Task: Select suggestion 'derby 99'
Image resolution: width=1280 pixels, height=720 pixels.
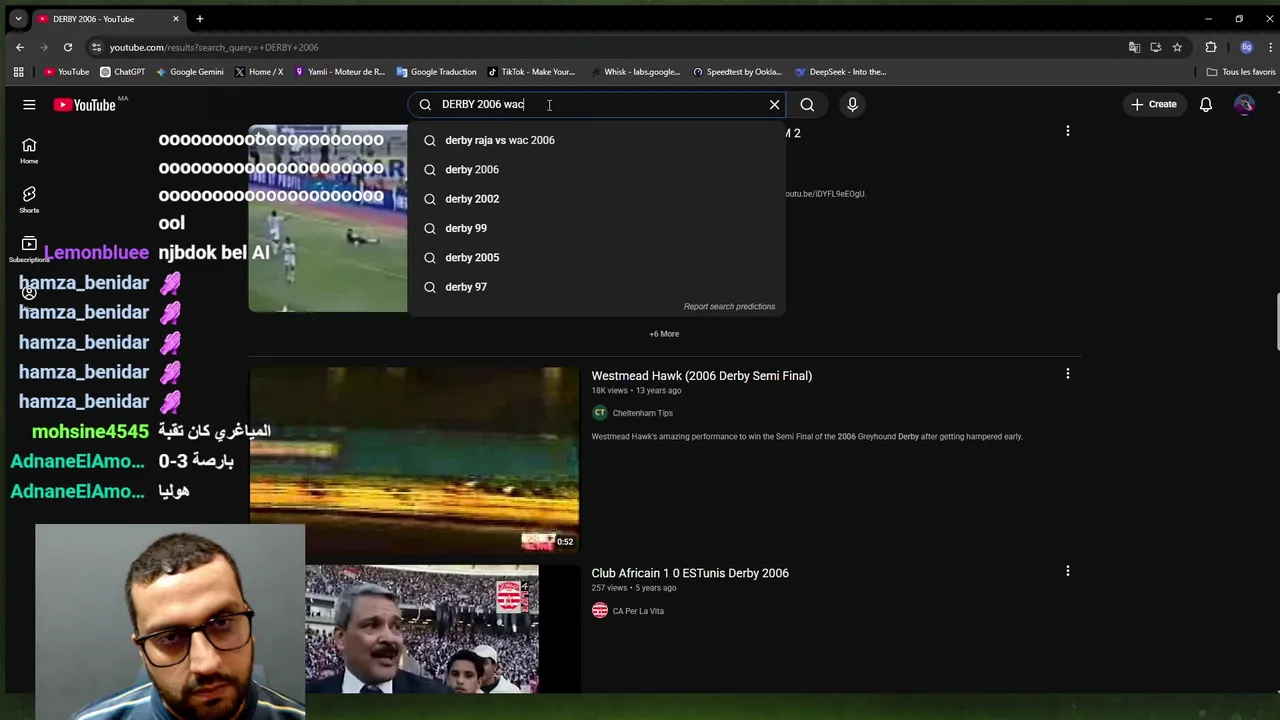Action: click(x=597, y=228)
